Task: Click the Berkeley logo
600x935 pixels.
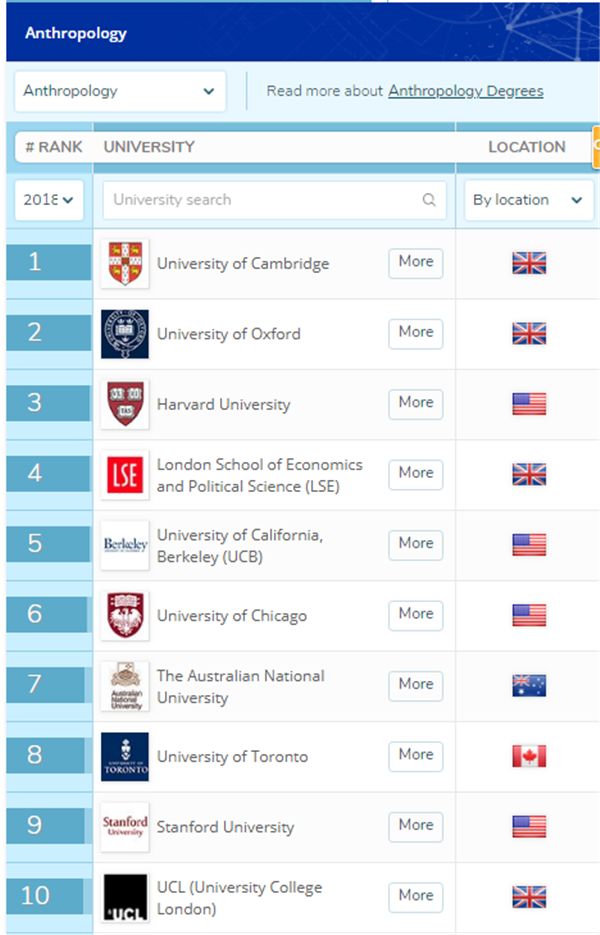Action: point(125,545)
